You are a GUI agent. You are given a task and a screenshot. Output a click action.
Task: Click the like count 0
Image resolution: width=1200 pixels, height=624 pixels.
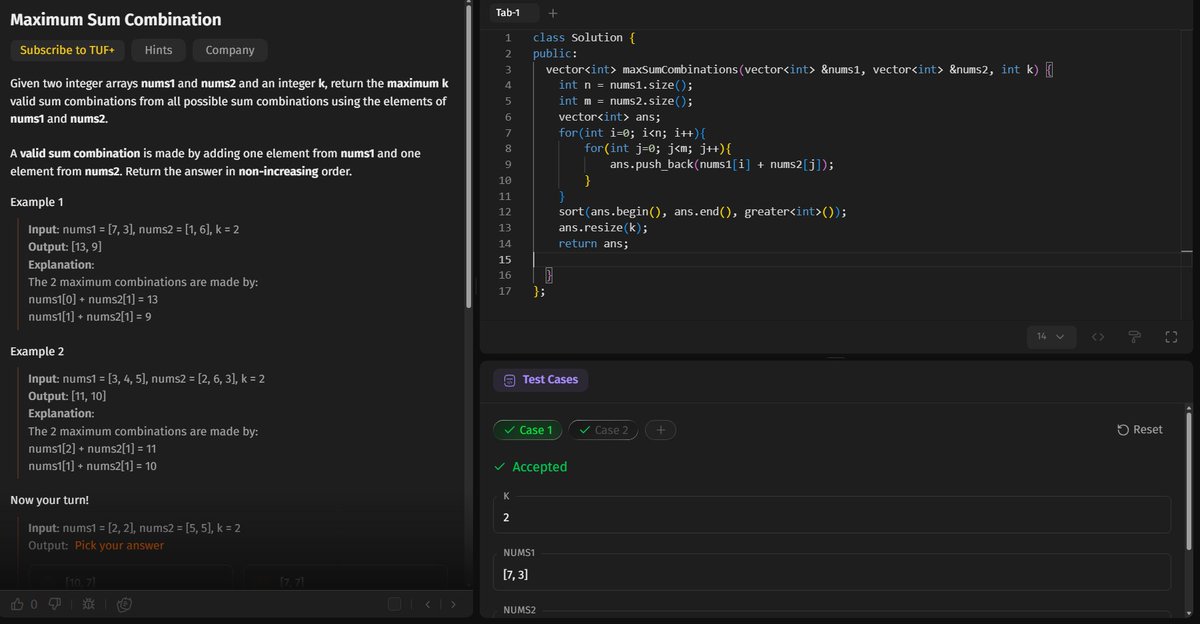(33, 604)
